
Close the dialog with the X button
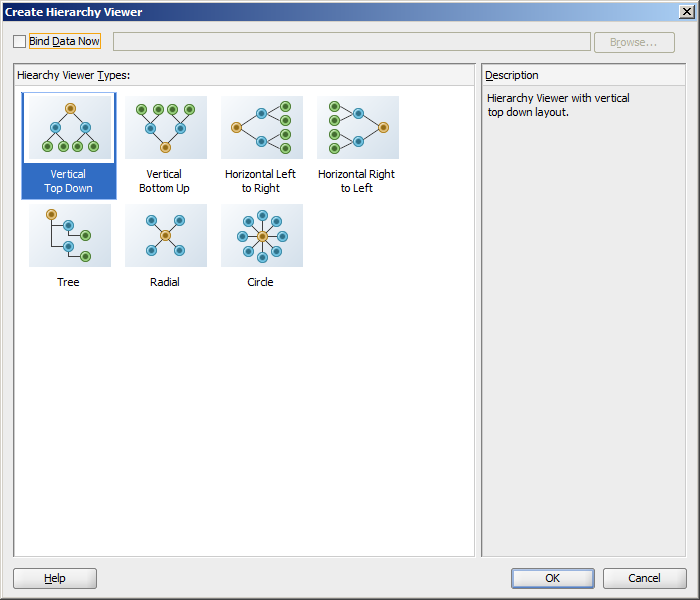pos(687,12)
